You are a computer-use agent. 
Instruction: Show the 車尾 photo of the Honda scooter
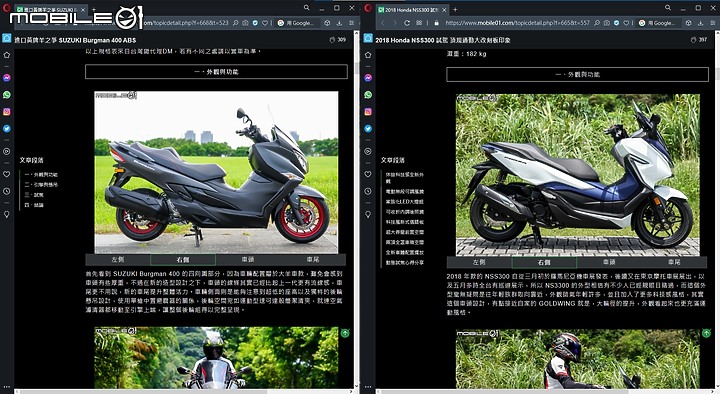coord(675,262)
